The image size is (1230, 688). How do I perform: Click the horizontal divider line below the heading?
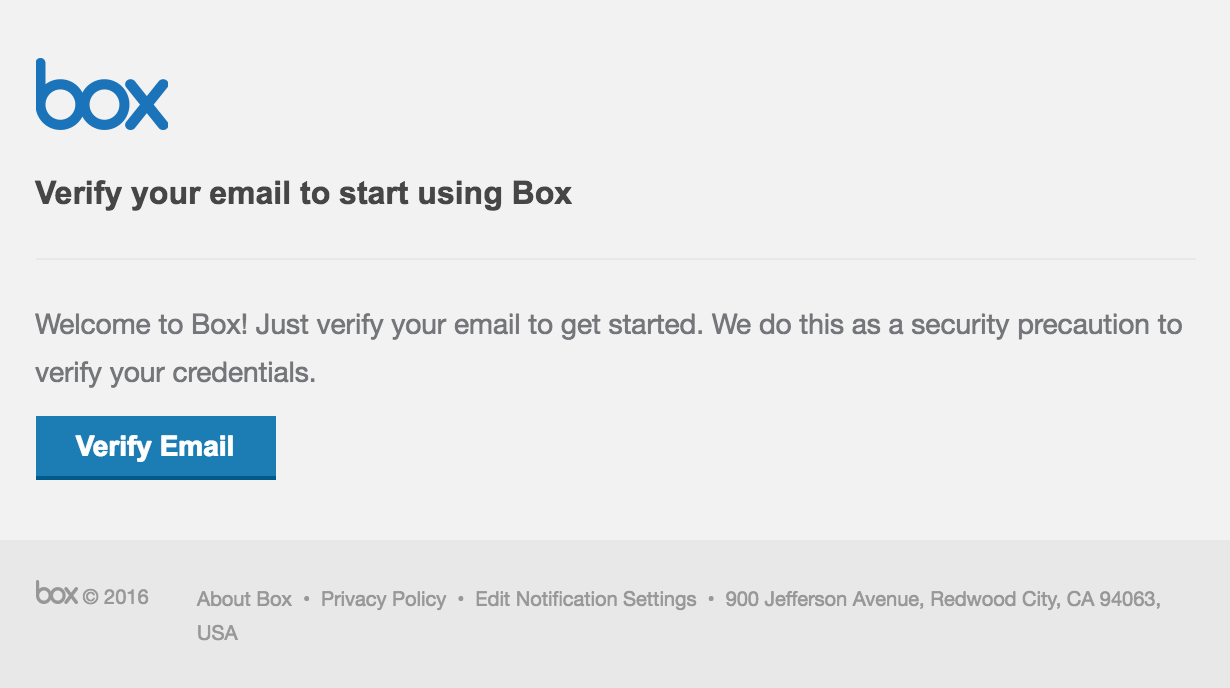coord(615,259)
